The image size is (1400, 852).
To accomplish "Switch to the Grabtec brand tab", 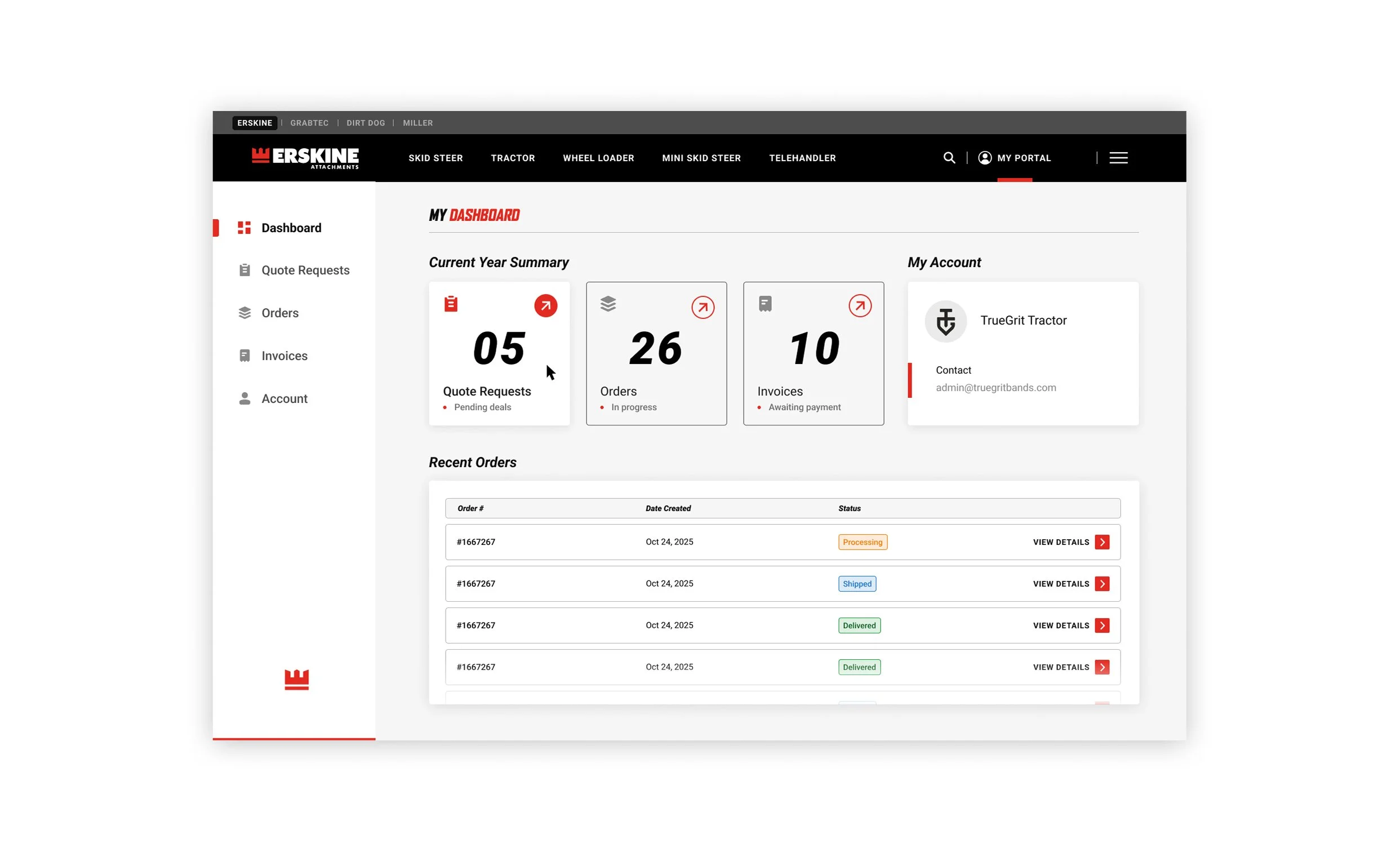I will (x=309, y=123).
